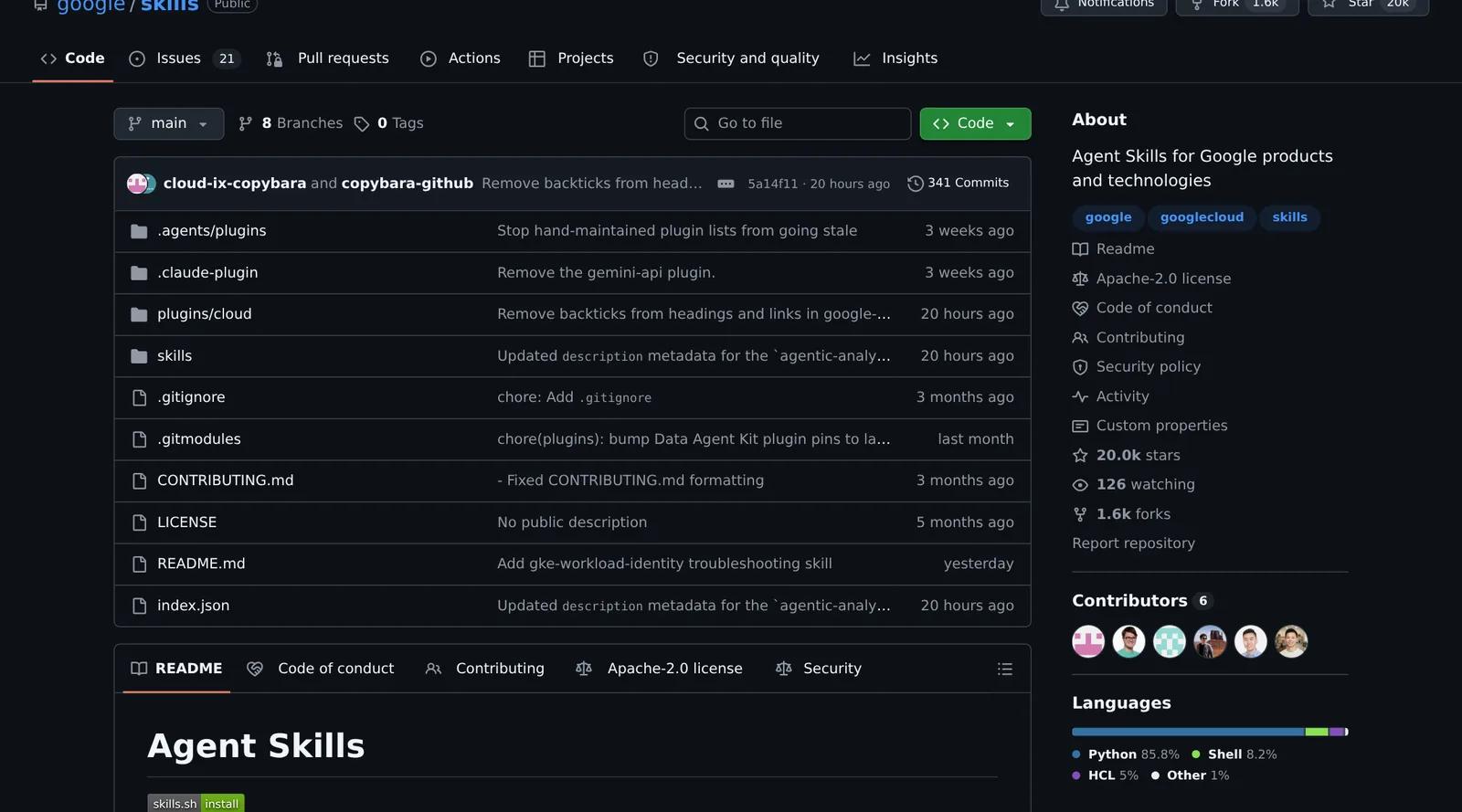Viewport: 1462px width, 812px height.
Task: View the 8 Branches link
Action: click(291, 123)
